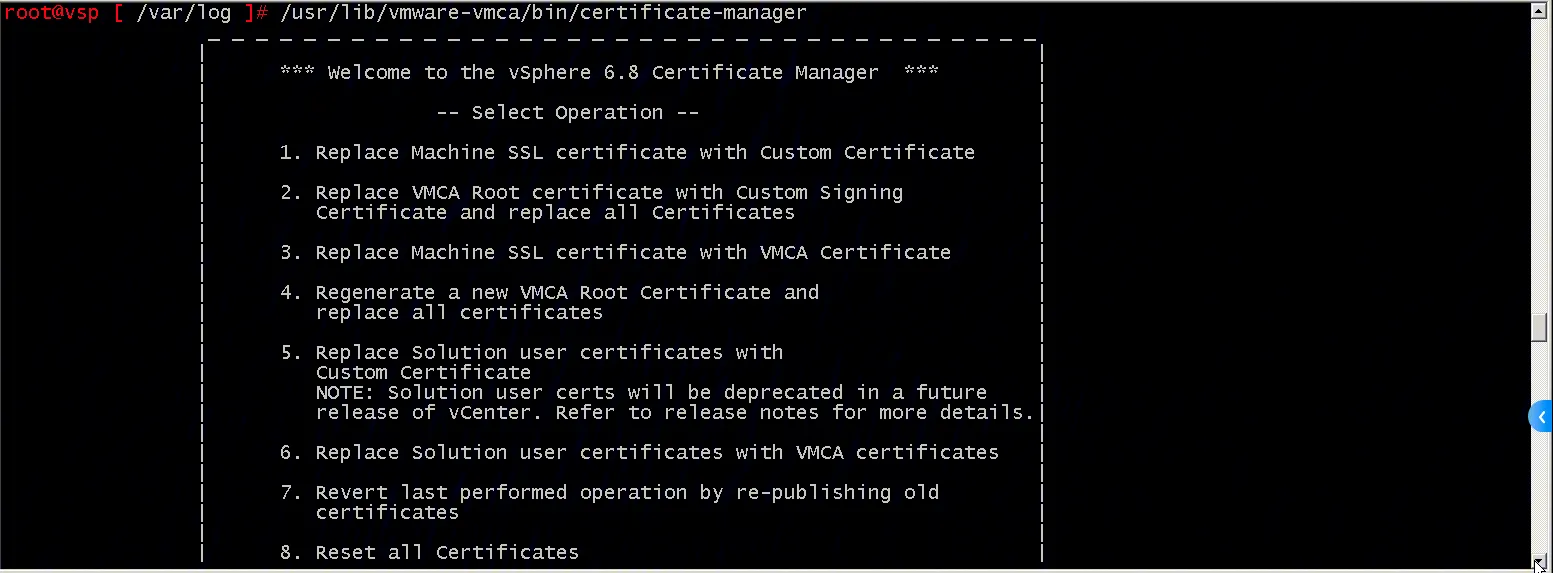Viewport: 1553px width, 573px height.
Task: Select option 5 Solution user certificates with Custom
Action: coord(531,352)
